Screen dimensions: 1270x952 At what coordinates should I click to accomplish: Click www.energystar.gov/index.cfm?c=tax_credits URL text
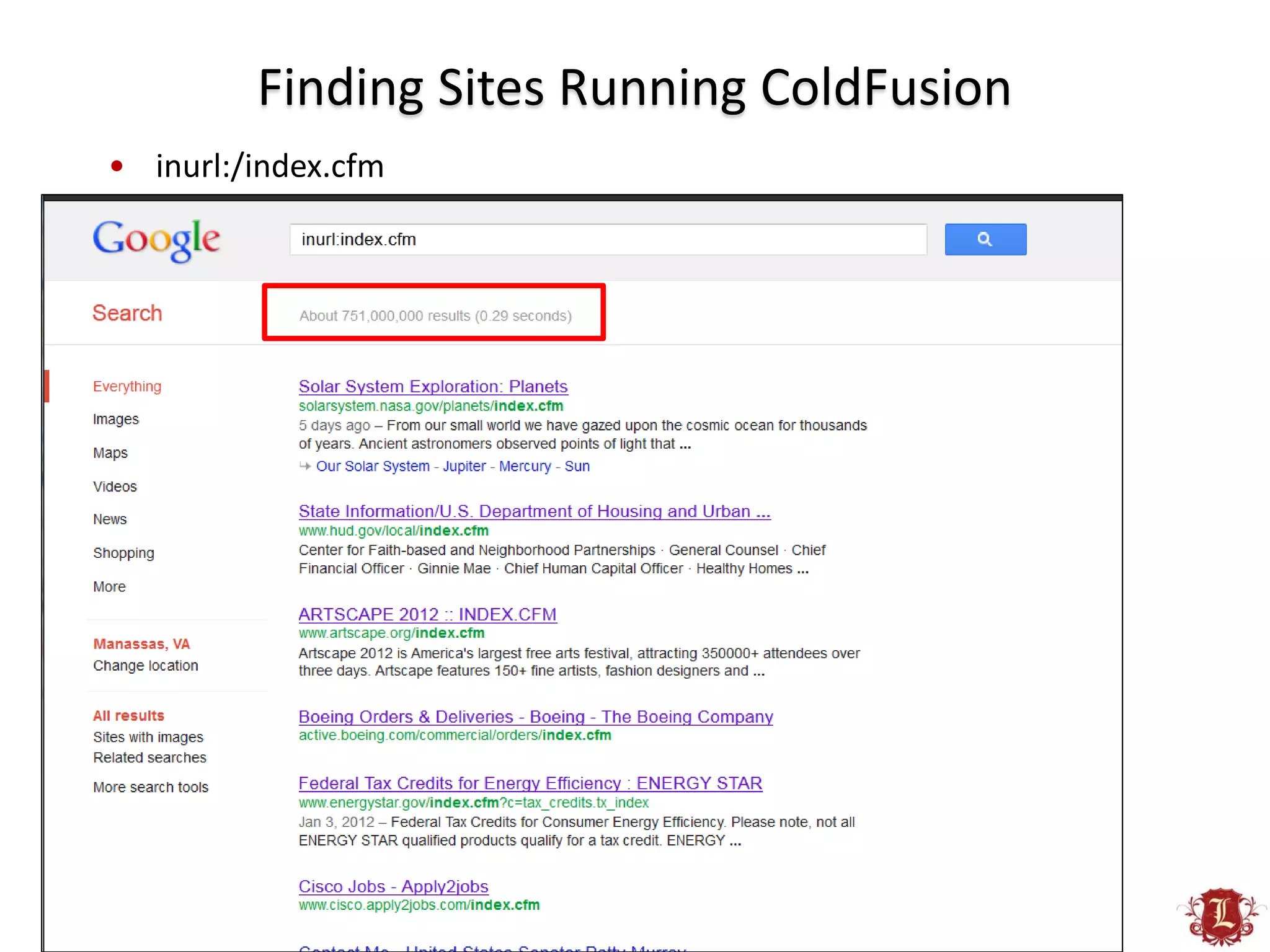473,803
